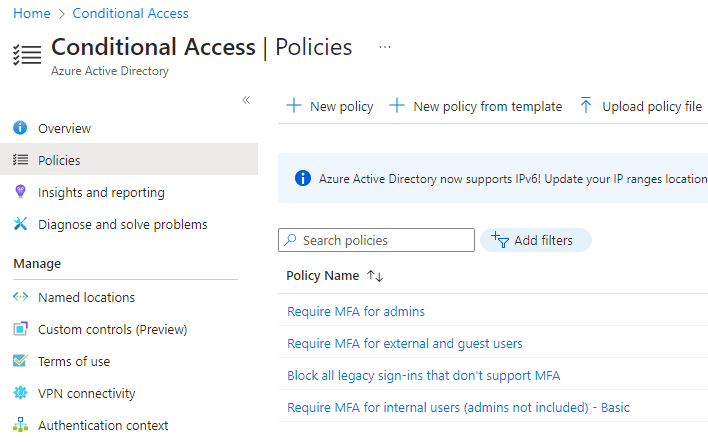Click the Home breadcrumb link
Viewport: 708px width, 442px height.
click(32, 14)
